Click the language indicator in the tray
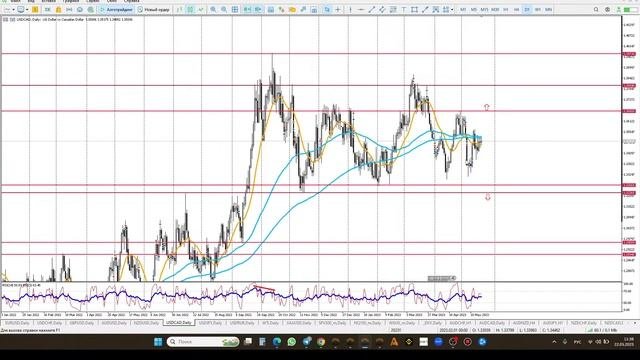Viewport: 640px width, 360px height. (x=578, y=342)
